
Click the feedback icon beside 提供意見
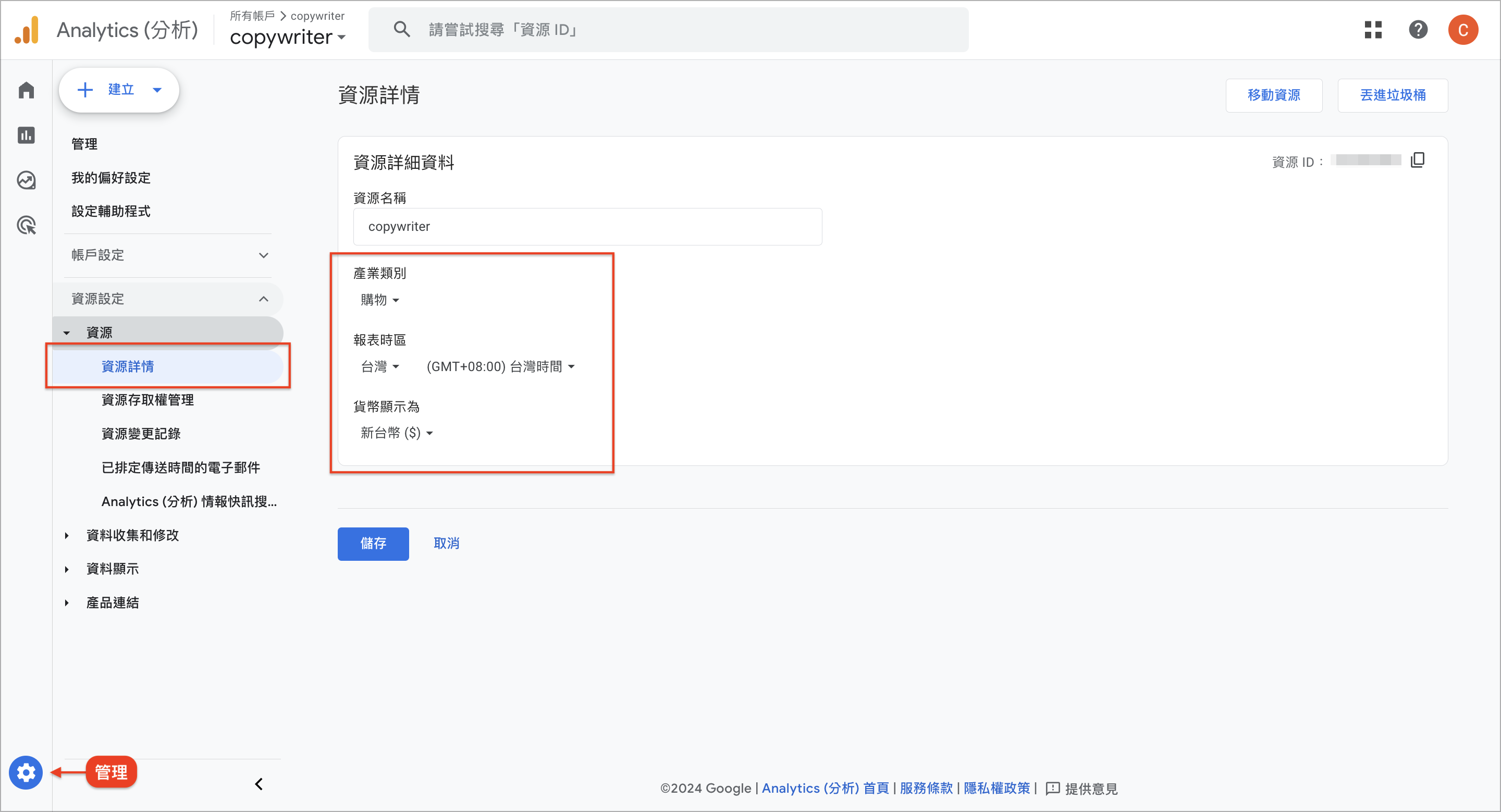tap(1052, 788)
